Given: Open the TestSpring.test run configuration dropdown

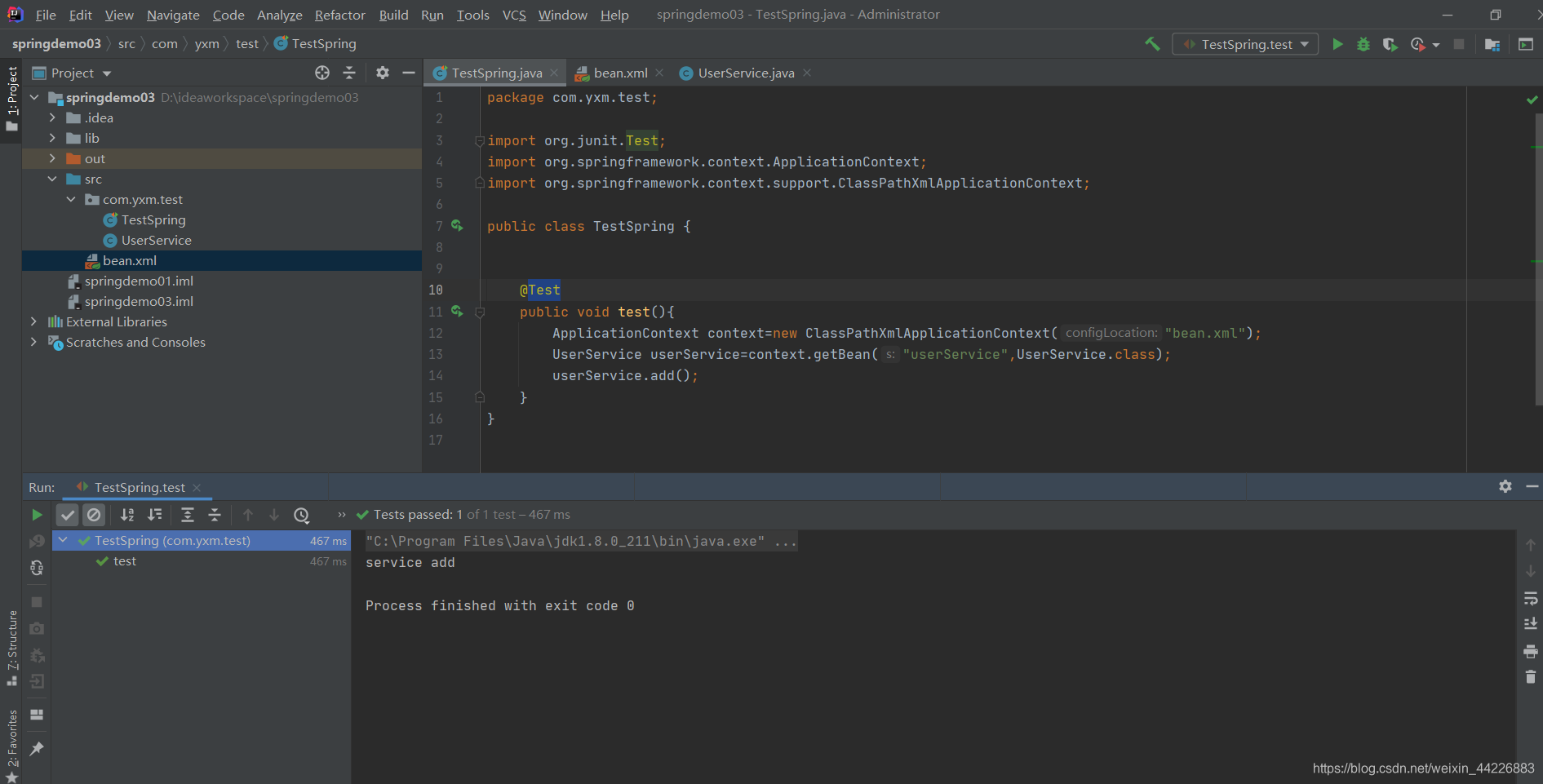Looking at the screenshot, I should pos(1245,44).
